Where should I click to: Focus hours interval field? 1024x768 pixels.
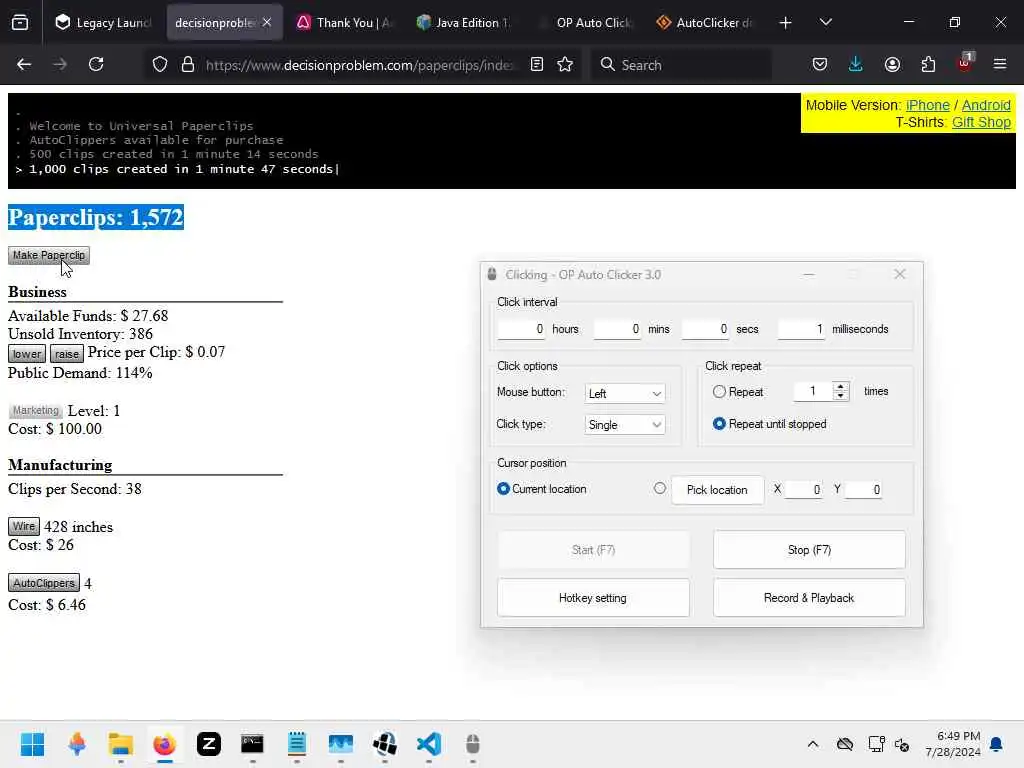(521, 329)
